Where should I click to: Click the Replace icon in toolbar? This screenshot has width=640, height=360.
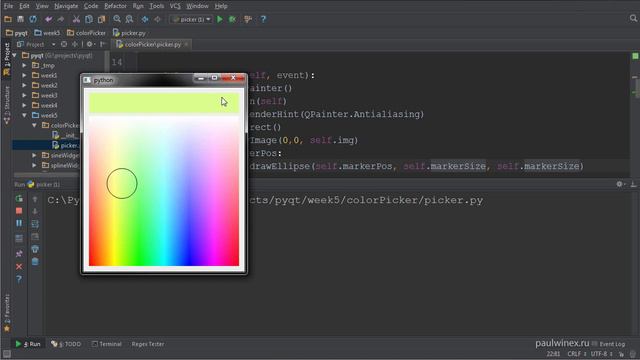tap(129, 19)
